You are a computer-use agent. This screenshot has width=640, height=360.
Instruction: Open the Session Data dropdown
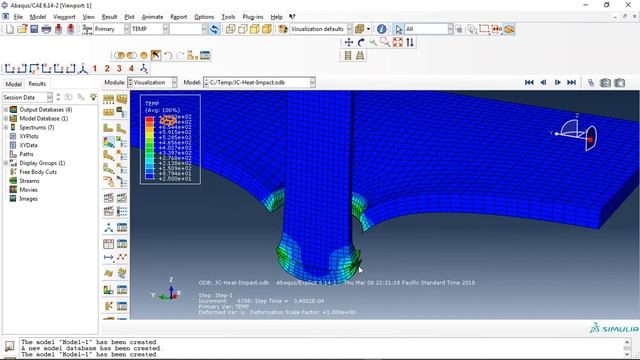(x=49, y=97)
